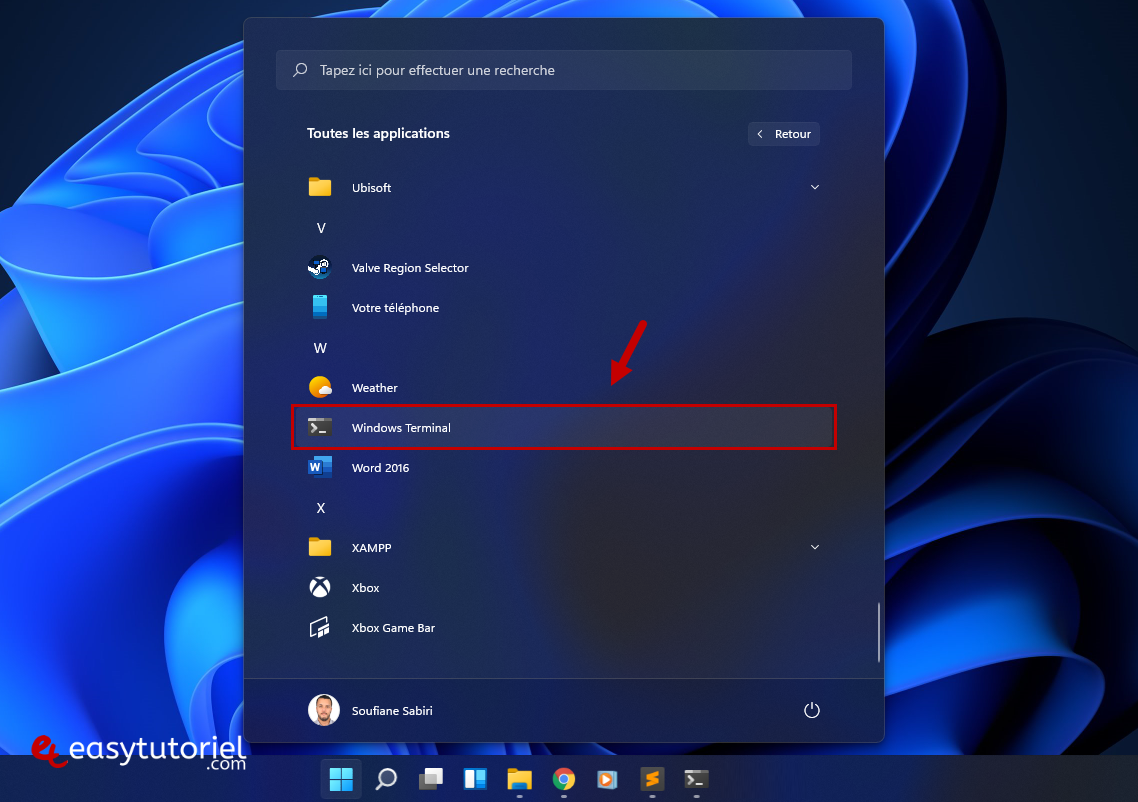The width and height of the screenshot is (1138, 802).
Task: Launch Windows Terminal icon in list
Action: coord(319,427)
